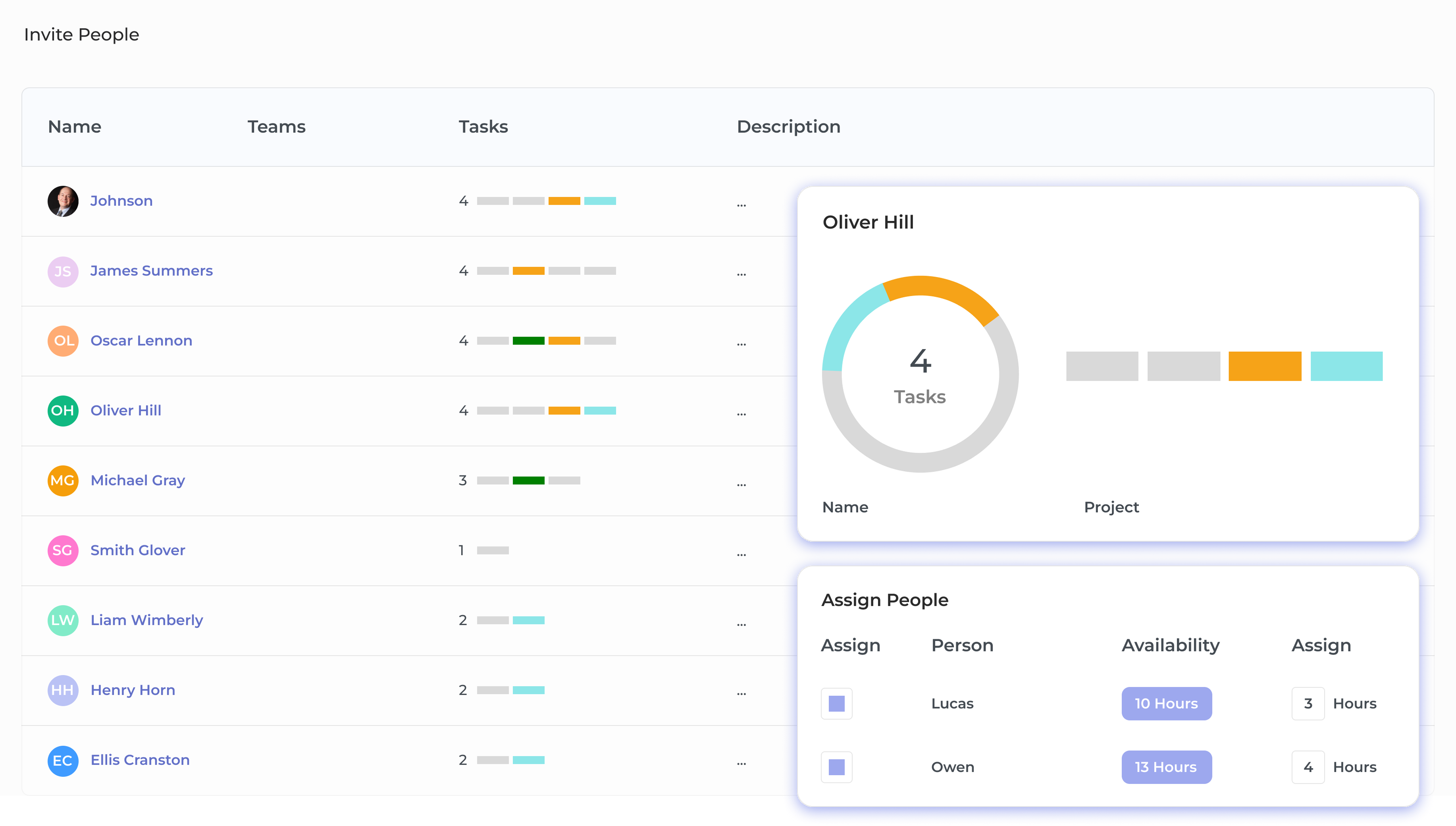This screenshot has width=1456, height=826.
Task: Click the green OH avatar icon
Action: tap(63, 411)
